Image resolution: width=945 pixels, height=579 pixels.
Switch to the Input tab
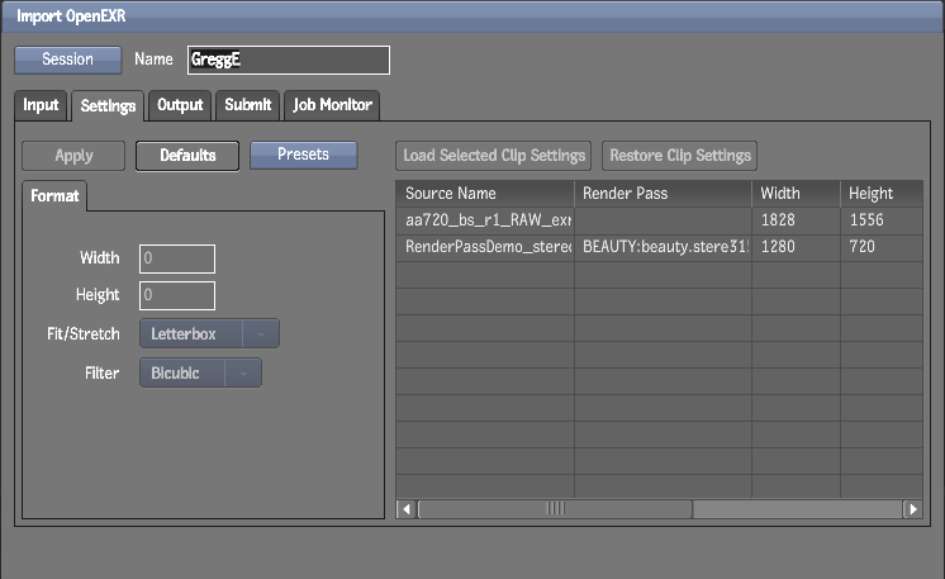pyautogui.click(x=41, y=105)
